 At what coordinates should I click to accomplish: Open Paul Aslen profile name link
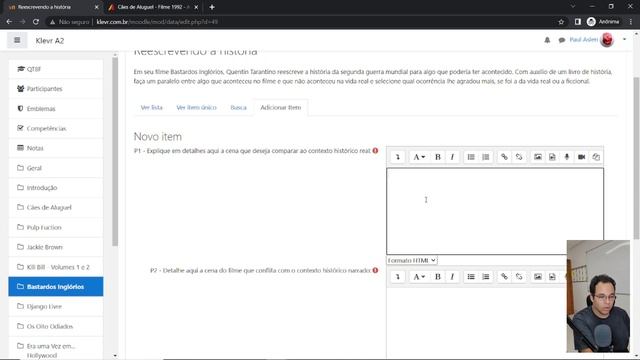[584, 40]
